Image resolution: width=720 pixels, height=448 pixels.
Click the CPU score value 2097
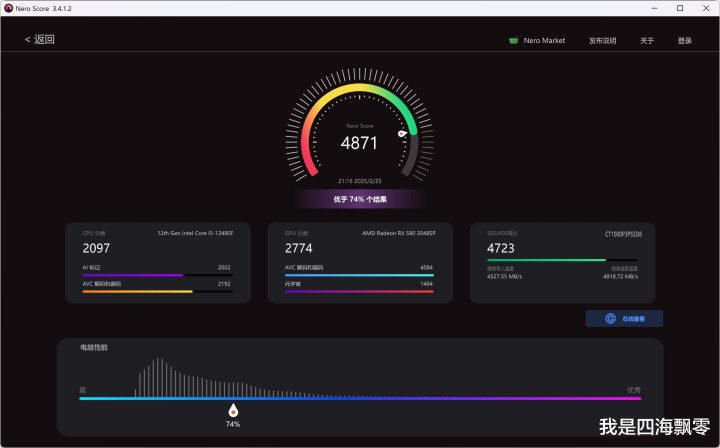(x=96, y=248)
